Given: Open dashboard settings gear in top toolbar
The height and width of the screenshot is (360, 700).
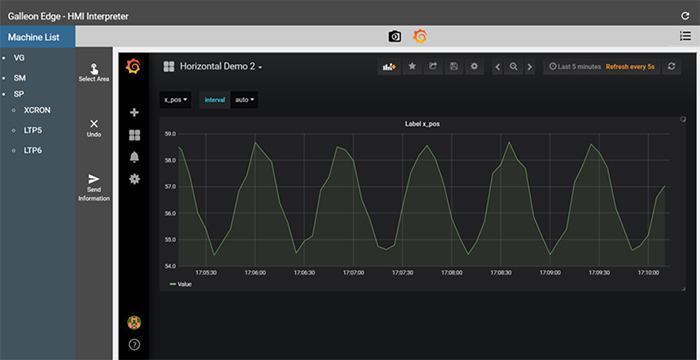Looking at the screenshot, I should tap(474, 67).
